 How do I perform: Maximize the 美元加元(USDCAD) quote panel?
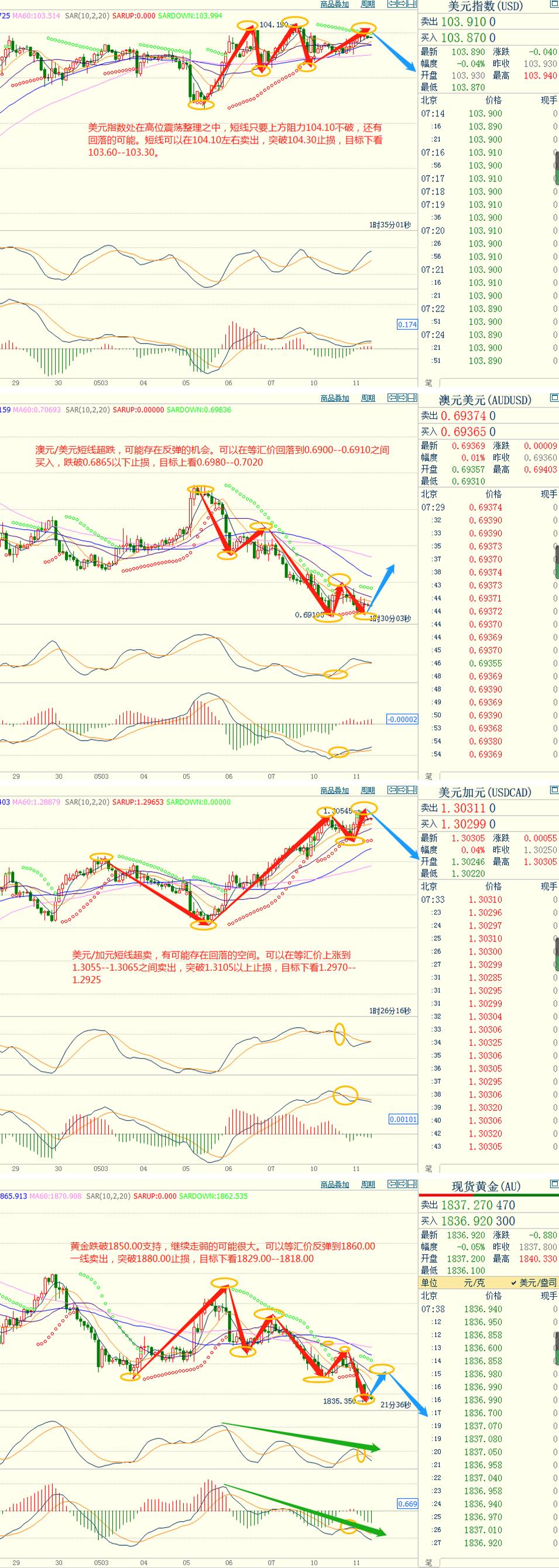click(554, 790)
